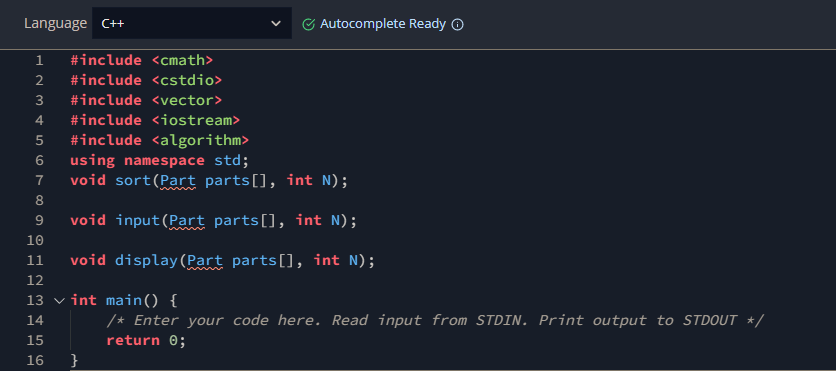Click the underlined Part in display declaration
This screenshot has width=836, height=371.
205,261
